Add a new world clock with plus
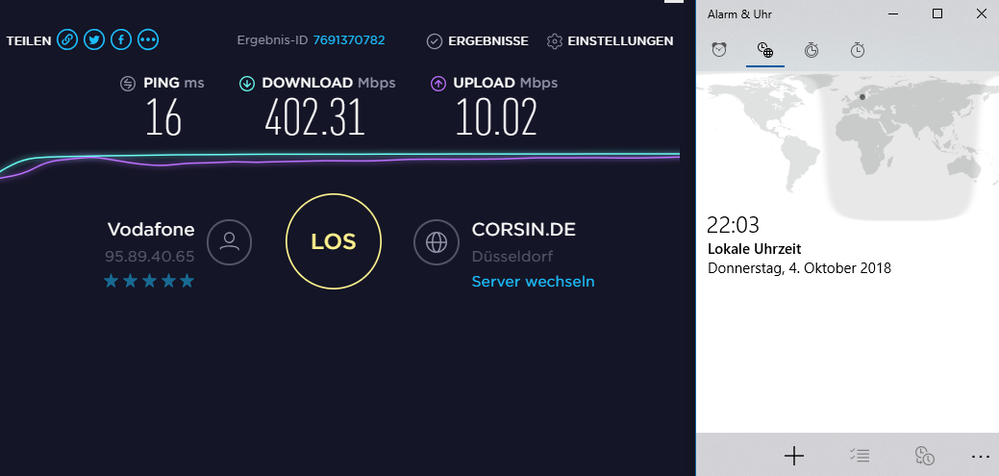The height and width of the screenshot is (476, 999). pos(793,456)
